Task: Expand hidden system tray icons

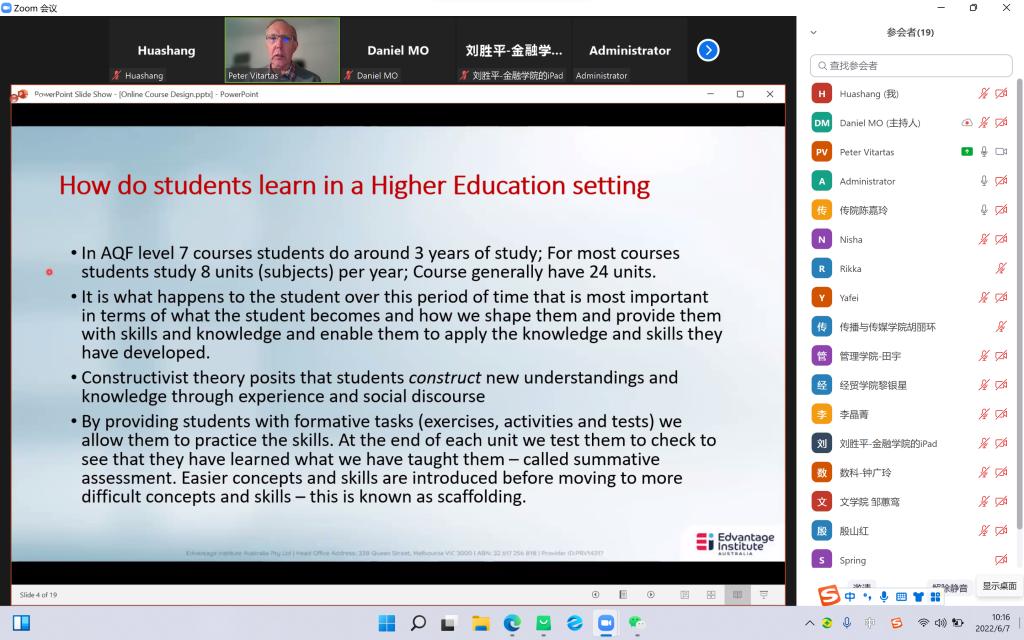Action: (x=809, y=623)
